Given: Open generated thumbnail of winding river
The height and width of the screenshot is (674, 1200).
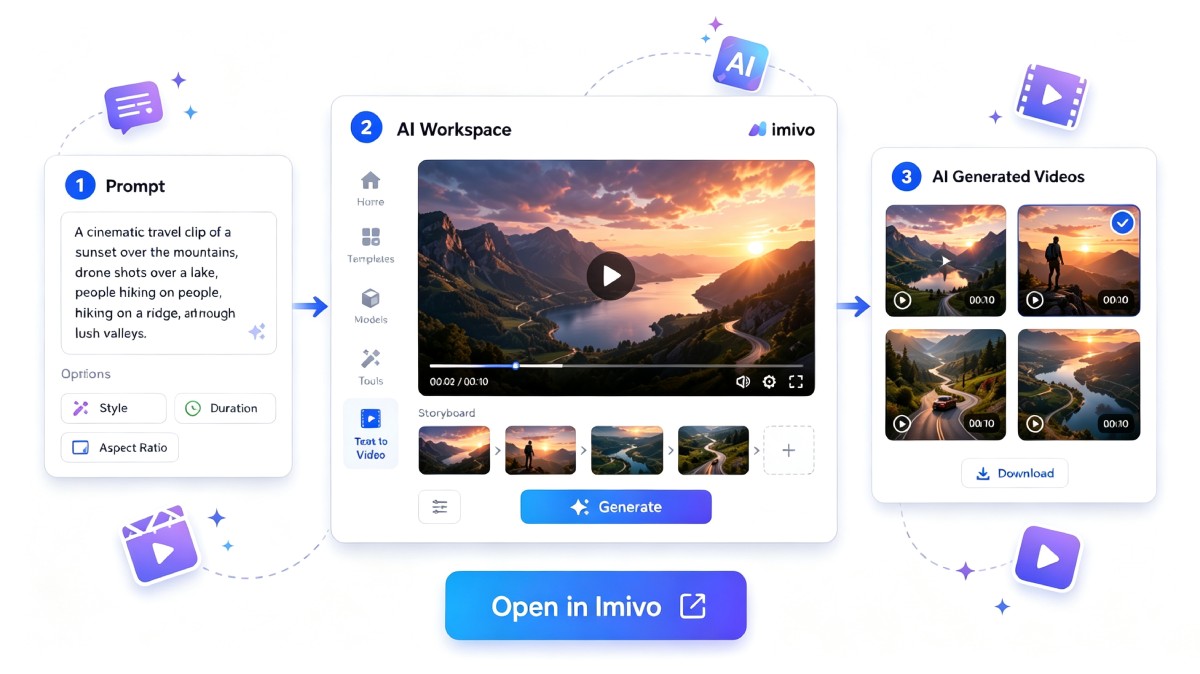Looking at the screenshot, I should click(1078, 385).
